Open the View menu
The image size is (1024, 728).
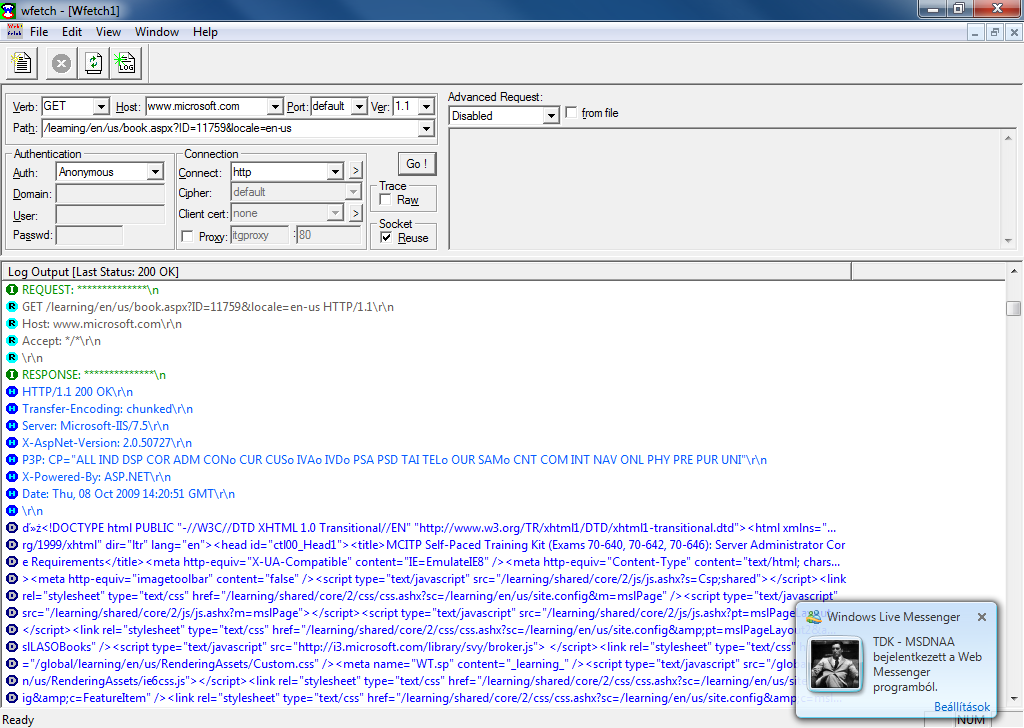[x=108, y=31]
